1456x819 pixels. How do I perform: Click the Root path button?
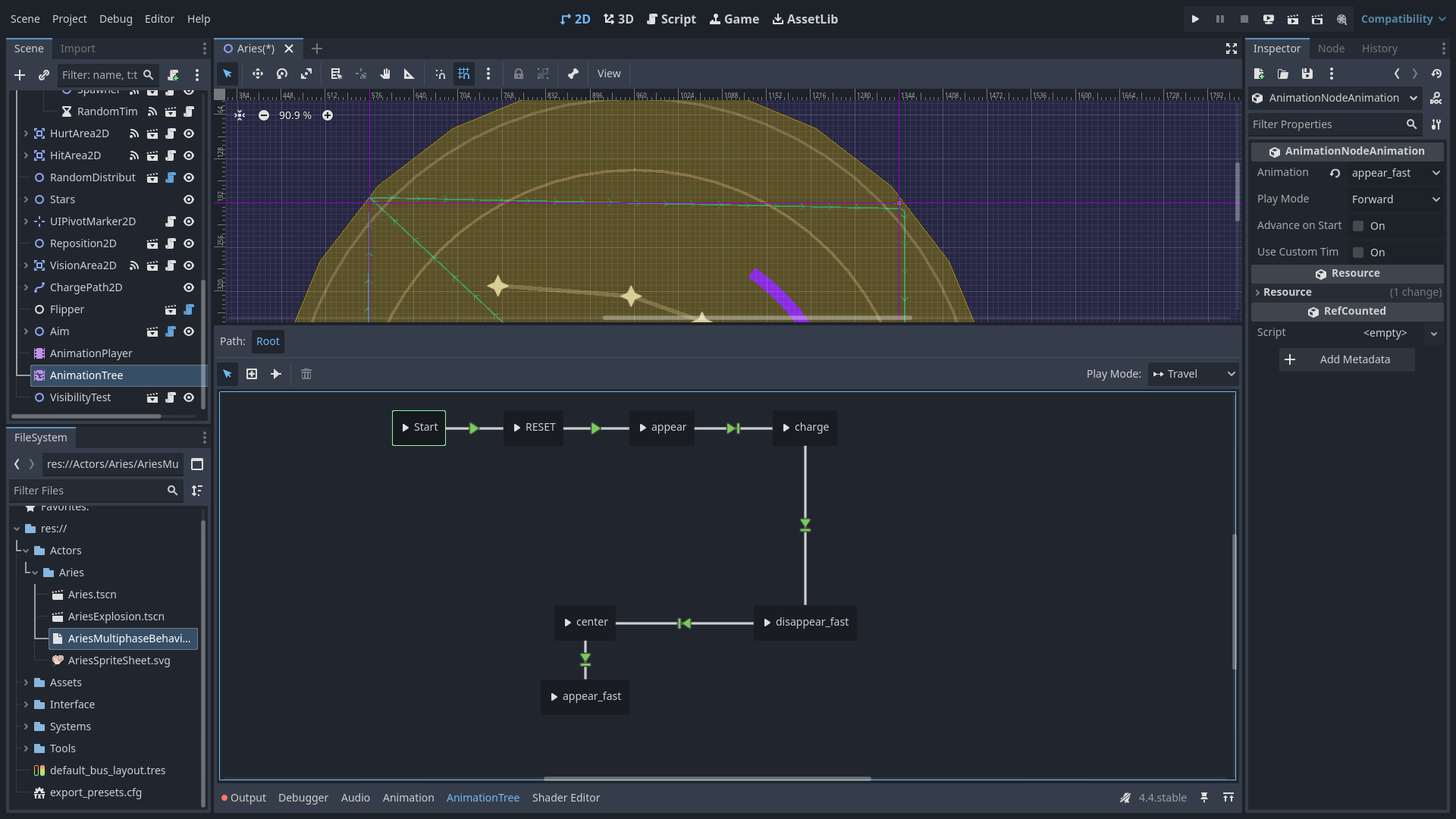click(x=268, y=341)
